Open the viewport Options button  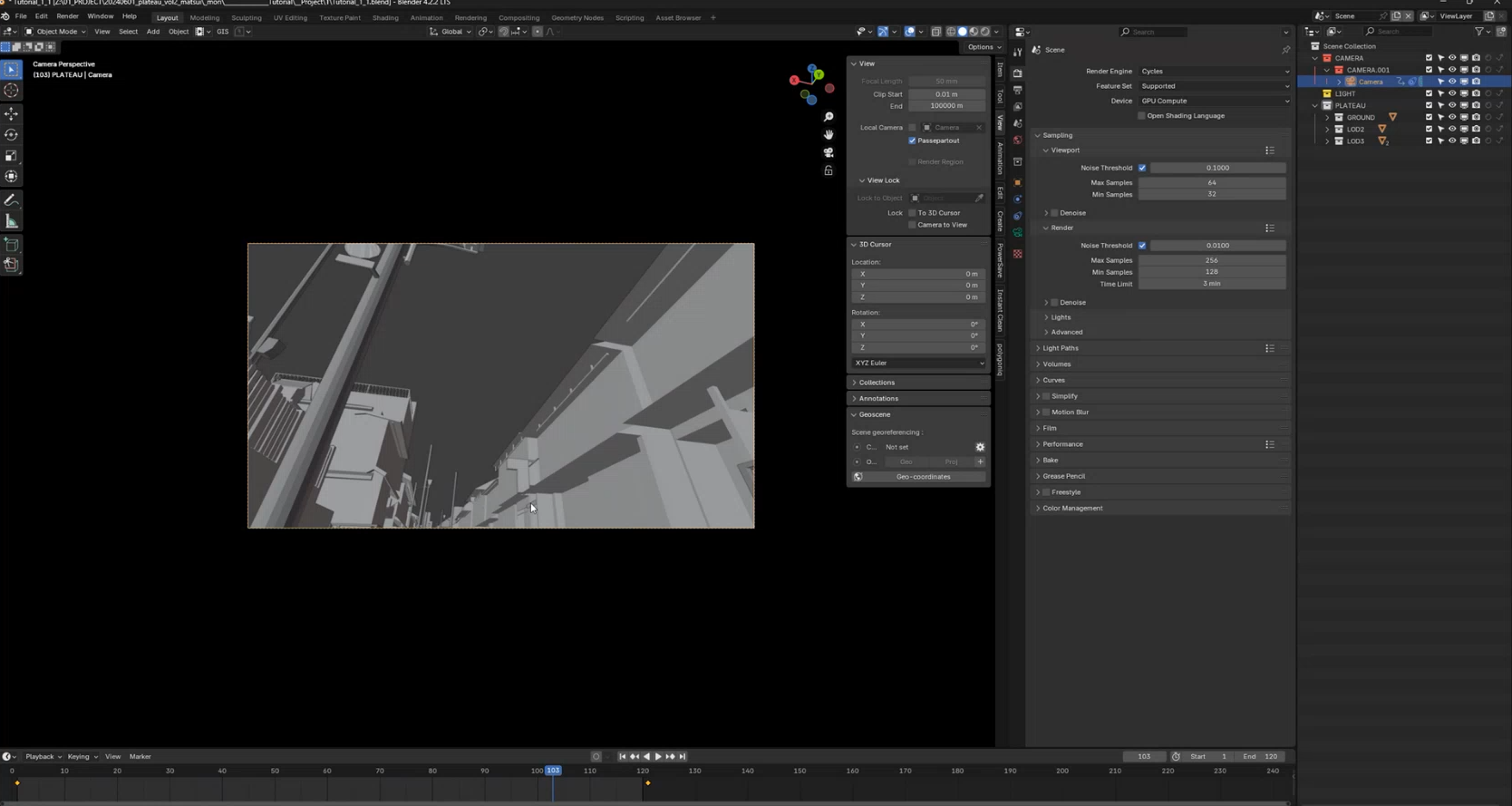pyautogui.click(x=984, y=47)
